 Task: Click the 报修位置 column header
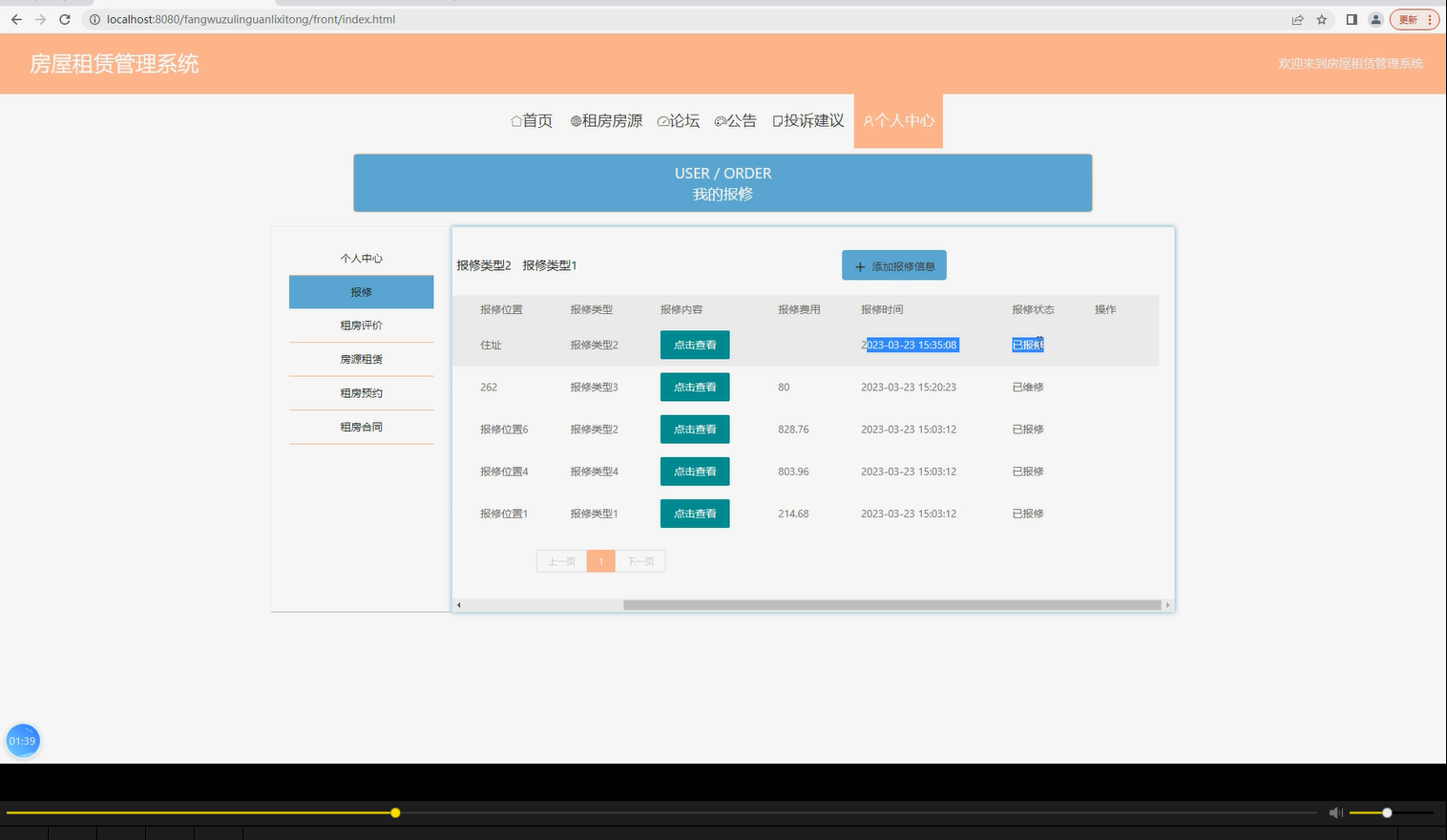coord(501,309)
